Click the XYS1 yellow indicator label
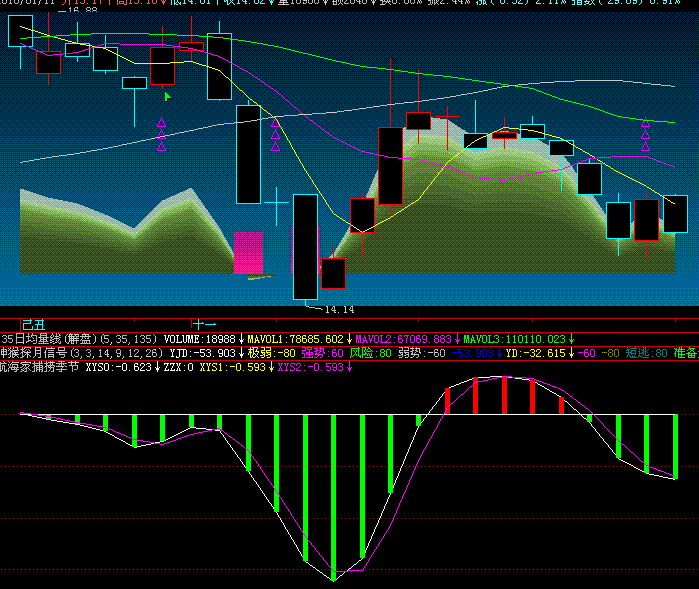This screenshot has height=589, width=699. pyautogui.click(x=232, y=367)
